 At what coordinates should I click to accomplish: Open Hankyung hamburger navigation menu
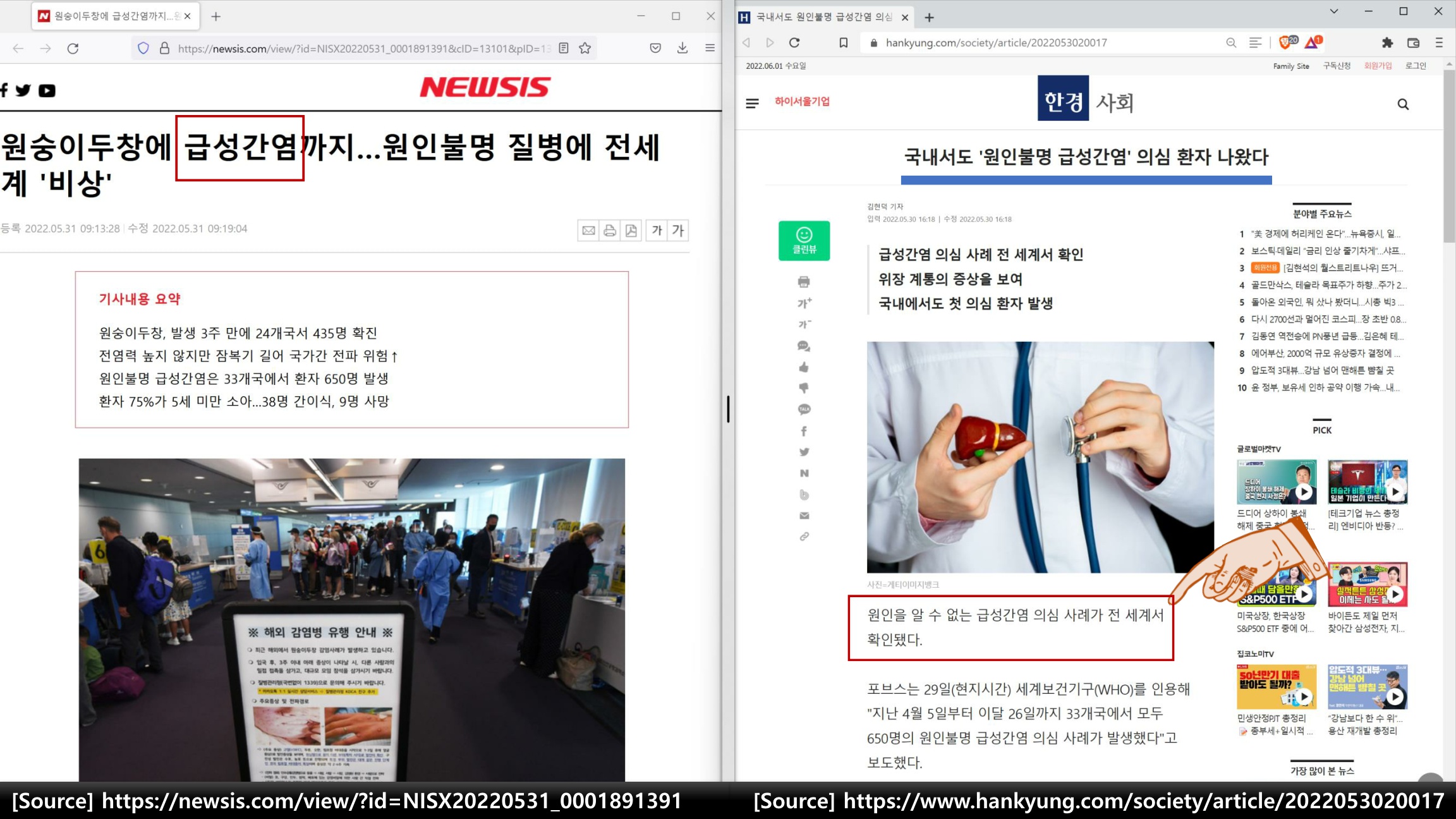(752, 103)
